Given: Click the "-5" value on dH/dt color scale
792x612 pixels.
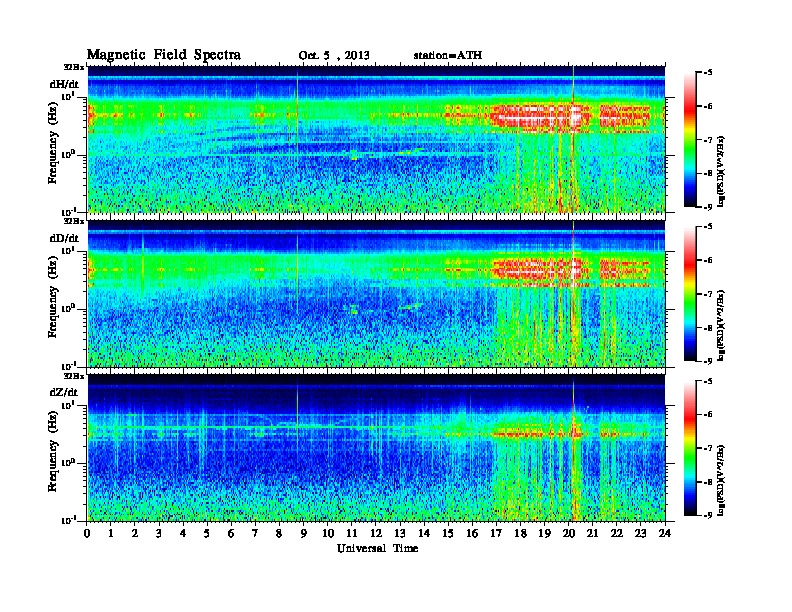Looking at the screenshot, I should coord(708,73).
